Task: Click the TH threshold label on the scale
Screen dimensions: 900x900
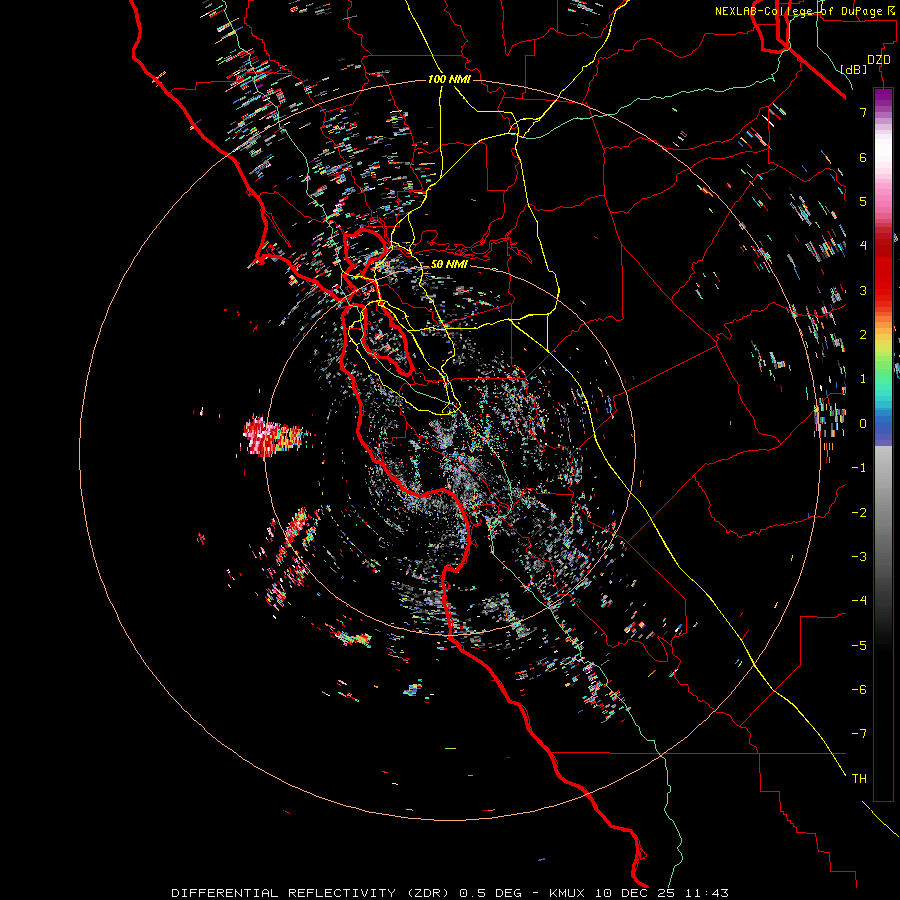Action: [859, 779]
